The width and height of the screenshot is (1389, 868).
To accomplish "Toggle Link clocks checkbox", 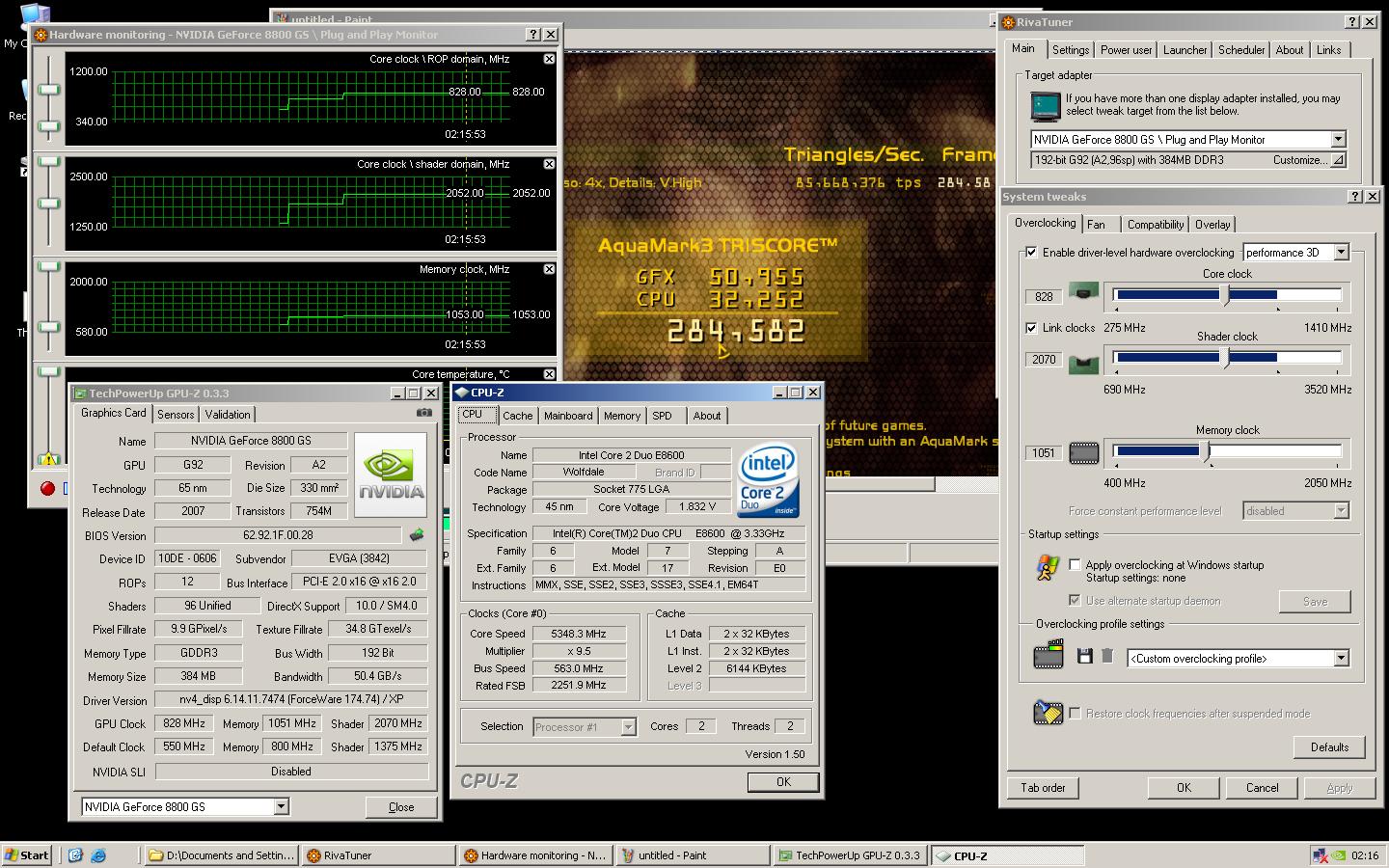I will 1031,327.
